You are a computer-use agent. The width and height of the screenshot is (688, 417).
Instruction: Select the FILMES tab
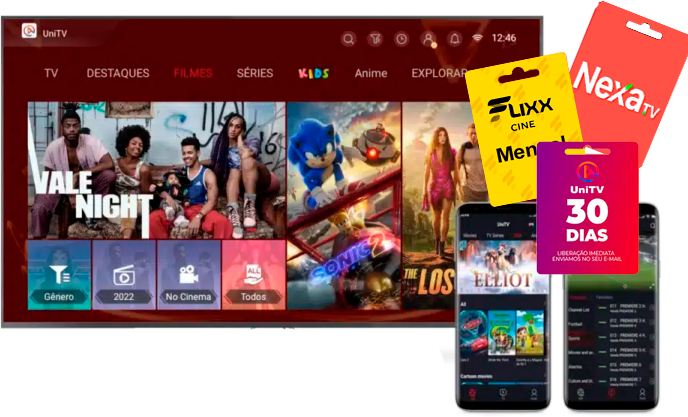click(x=192, y=73)
